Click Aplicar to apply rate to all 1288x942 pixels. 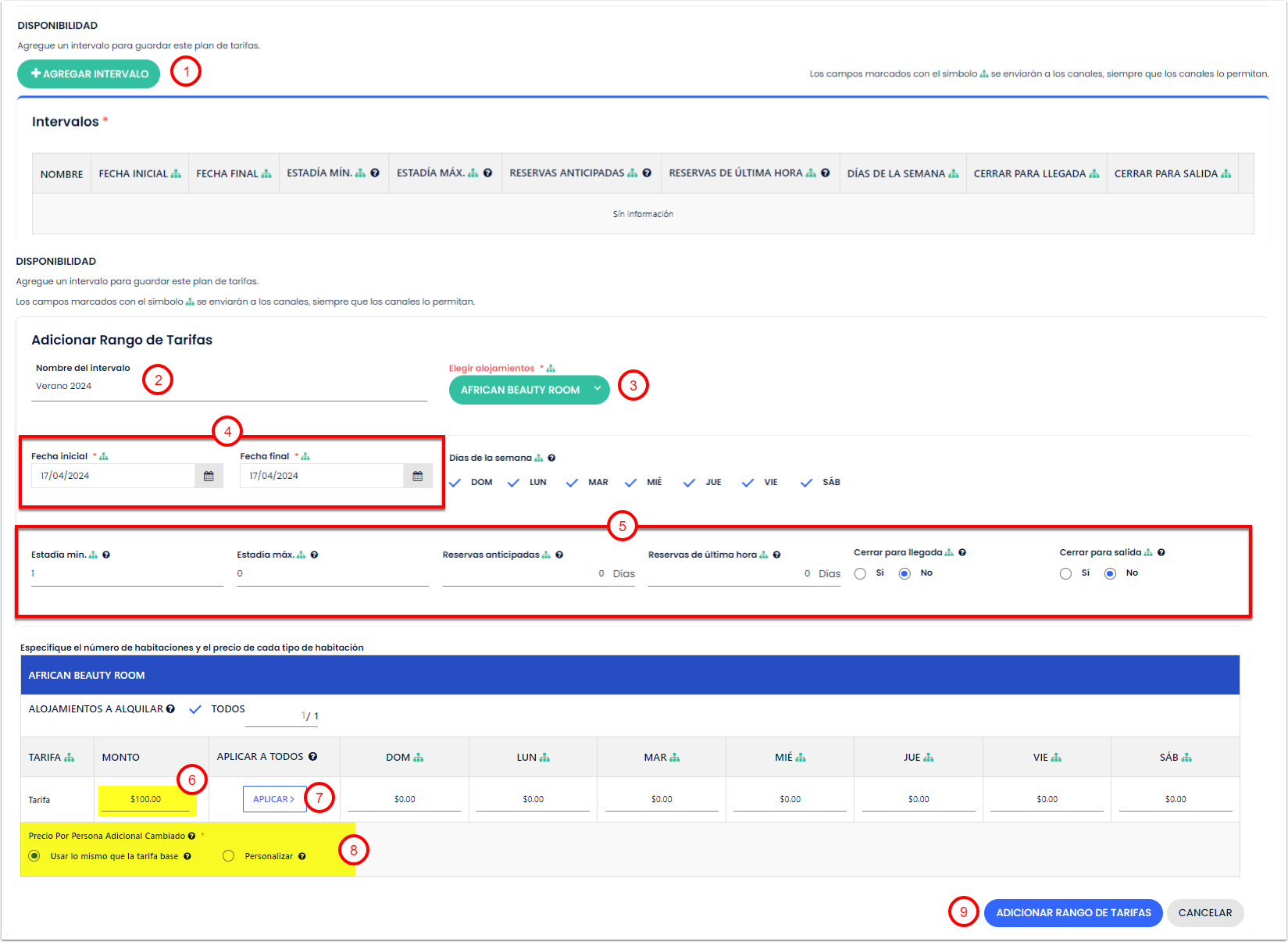[274, 799]
